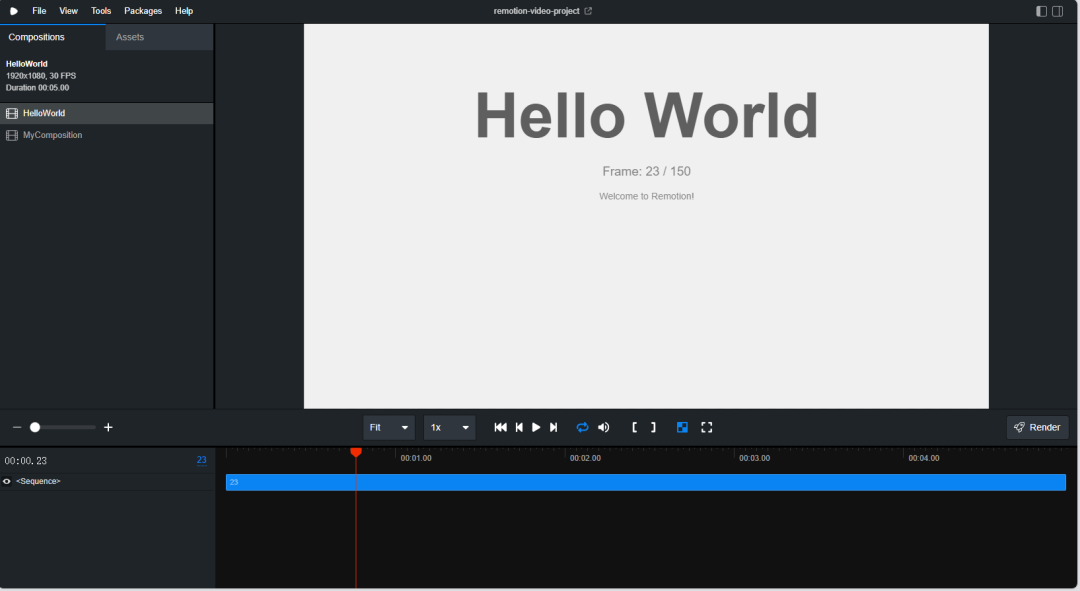Mute the preview audio

[603, 428]
